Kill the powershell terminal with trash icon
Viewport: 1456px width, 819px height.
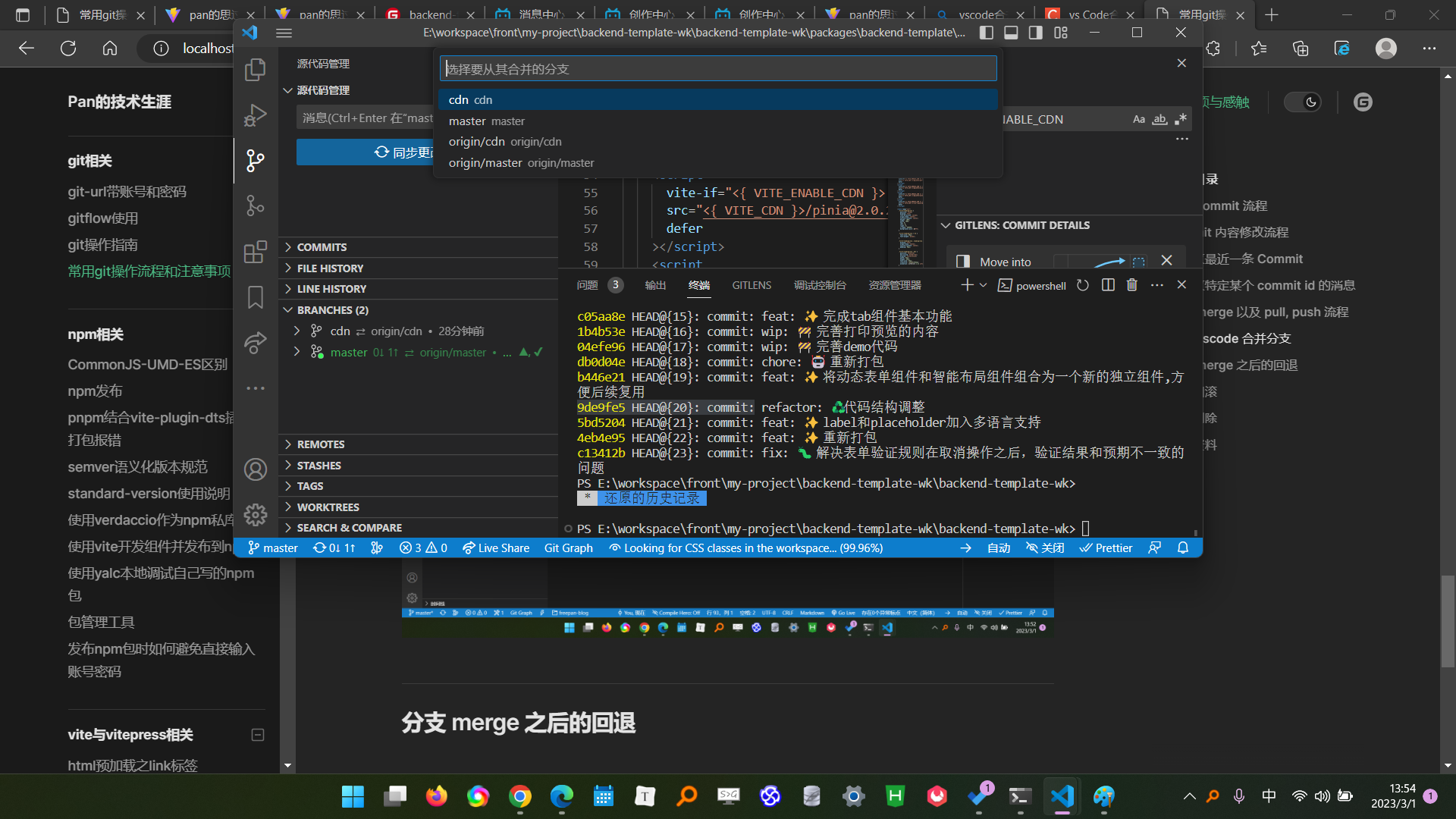tap(1132, 285)
